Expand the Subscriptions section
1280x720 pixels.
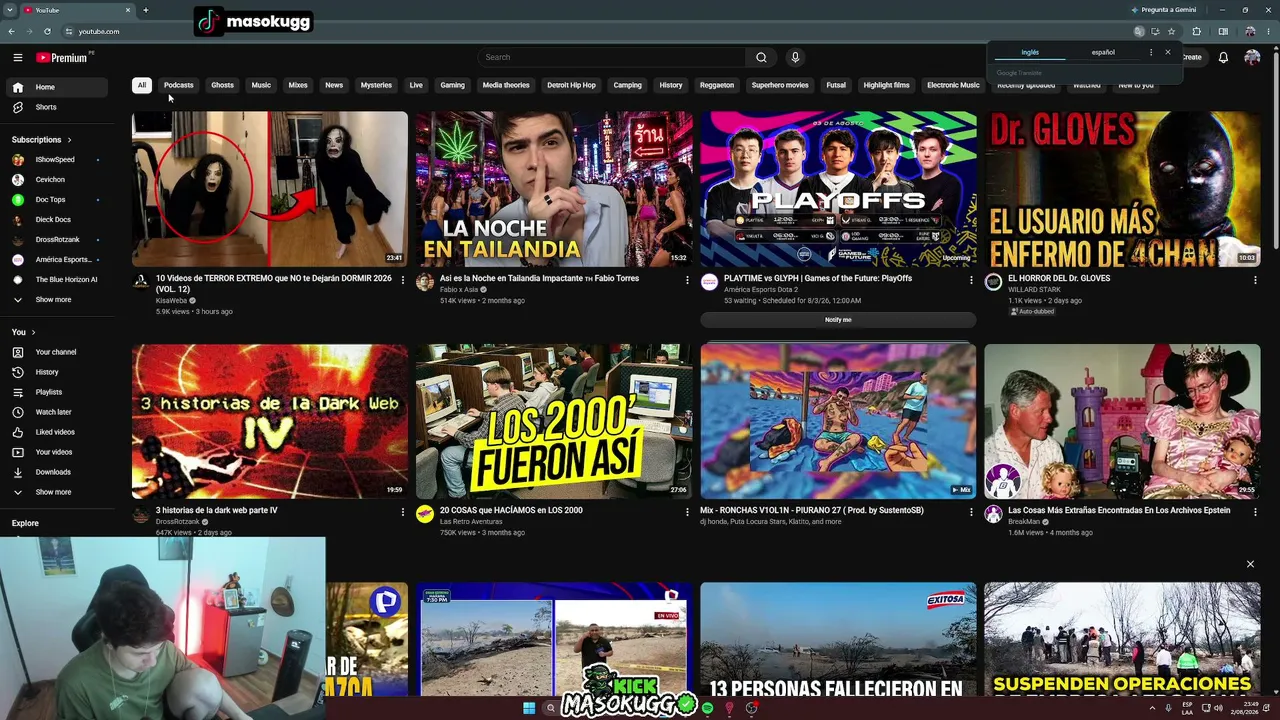[x=41, y=140]
